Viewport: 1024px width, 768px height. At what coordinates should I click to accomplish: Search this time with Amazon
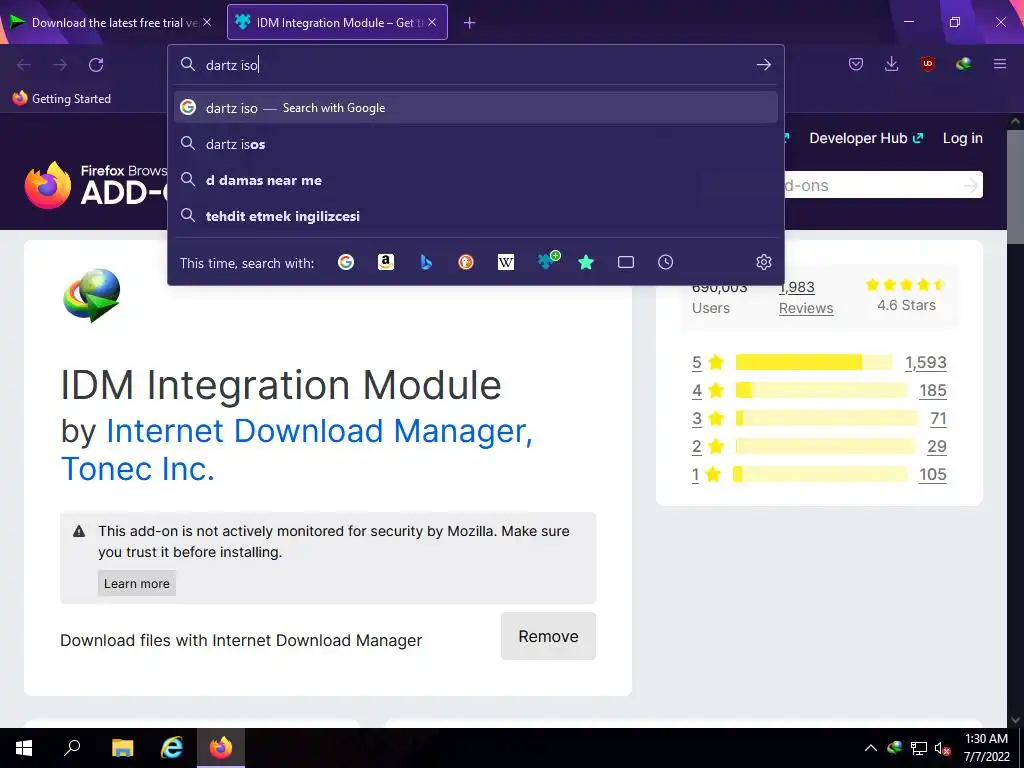[386, 262]
